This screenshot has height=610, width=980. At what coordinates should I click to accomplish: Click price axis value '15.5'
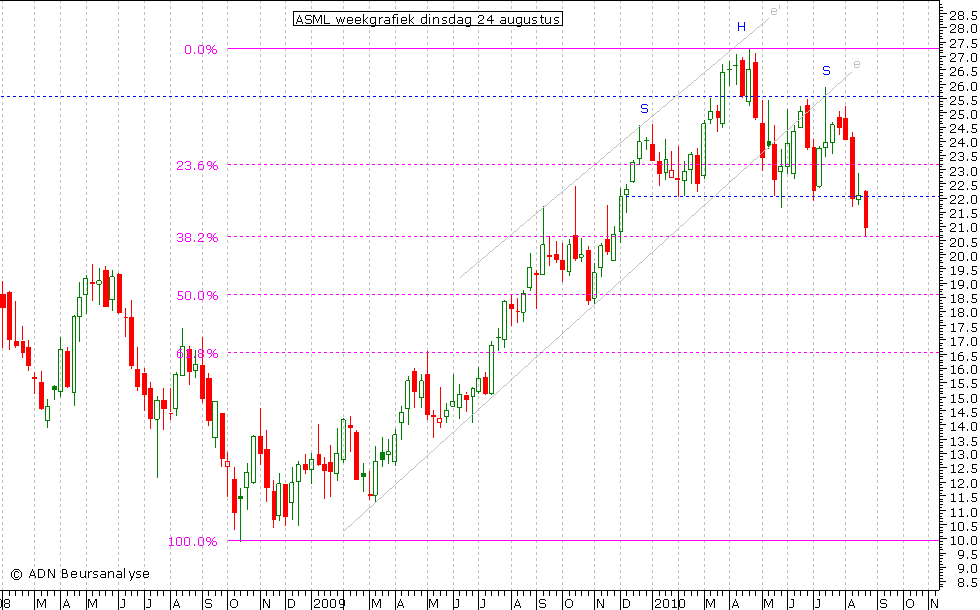click(963, 384)
